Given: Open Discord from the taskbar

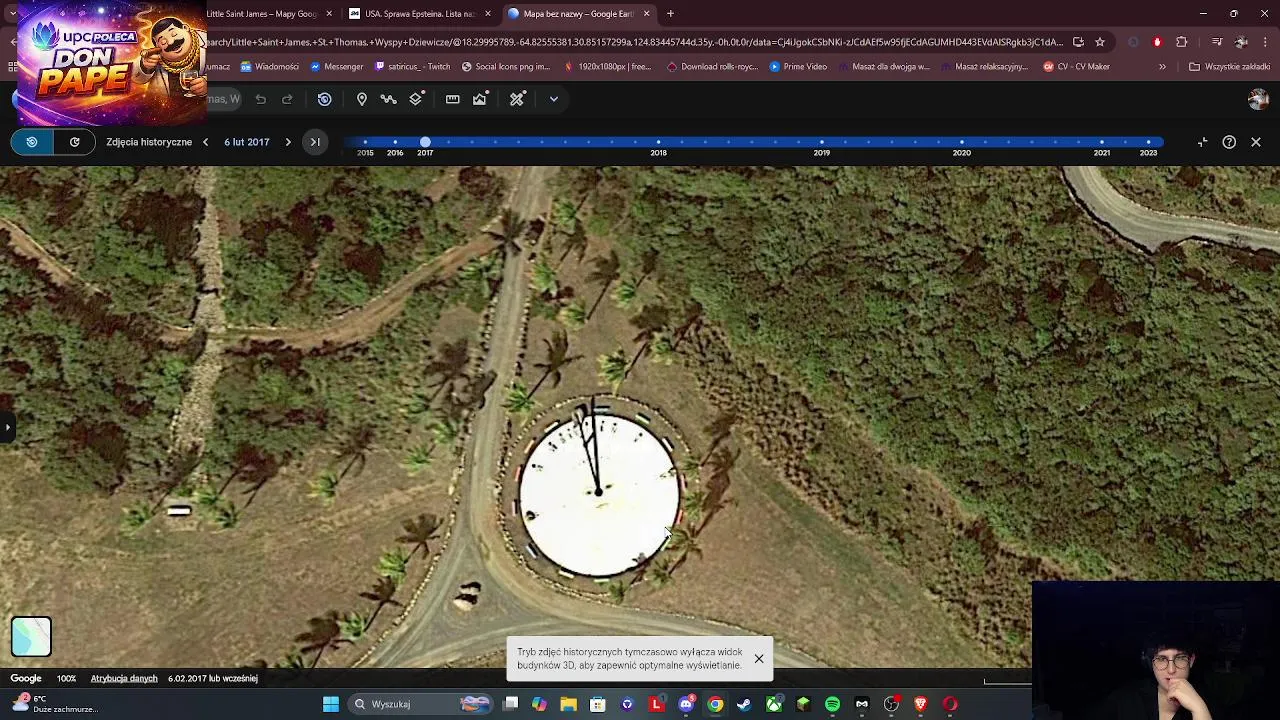Looking at the screenshot, I should (686, 704).
